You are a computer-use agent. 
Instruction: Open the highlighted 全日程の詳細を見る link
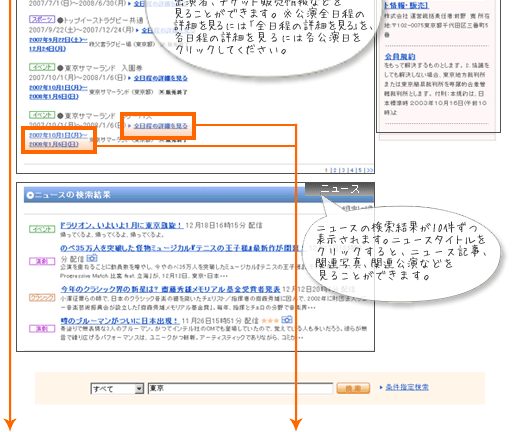pos(161,126)
